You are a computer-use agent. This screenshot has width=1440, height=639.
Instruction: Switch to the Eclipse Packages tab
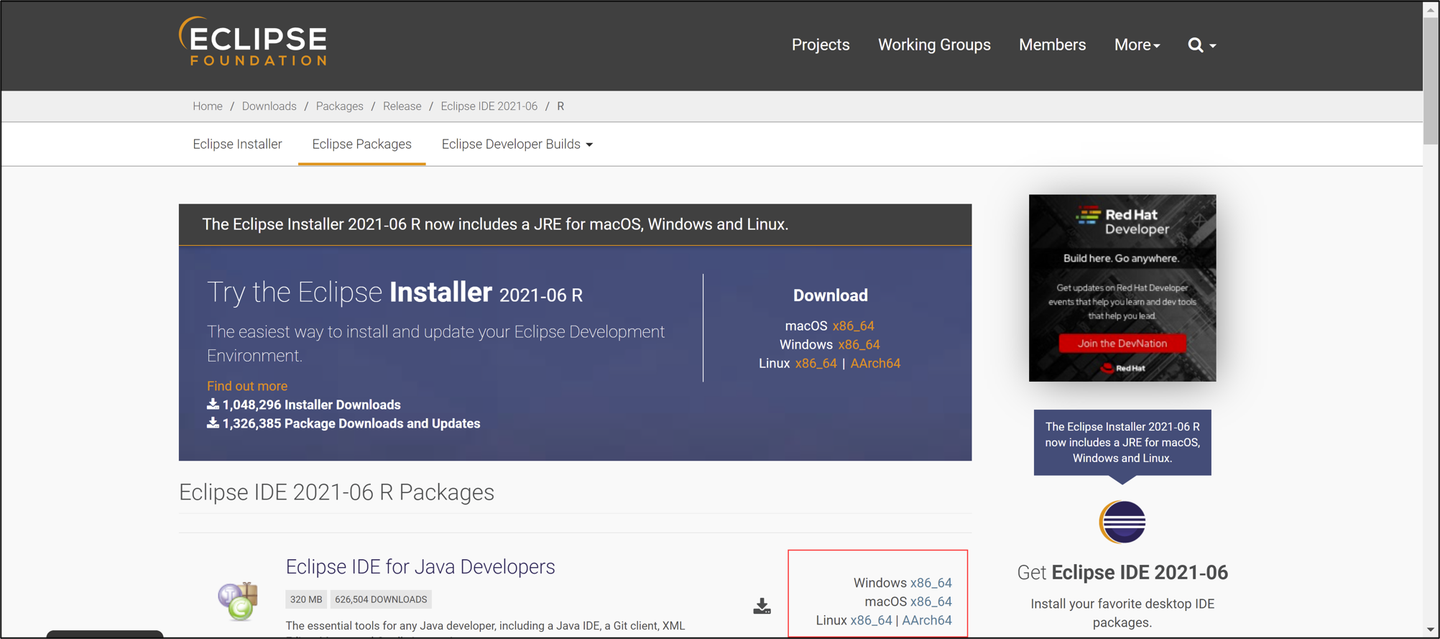tap(362, 144)
